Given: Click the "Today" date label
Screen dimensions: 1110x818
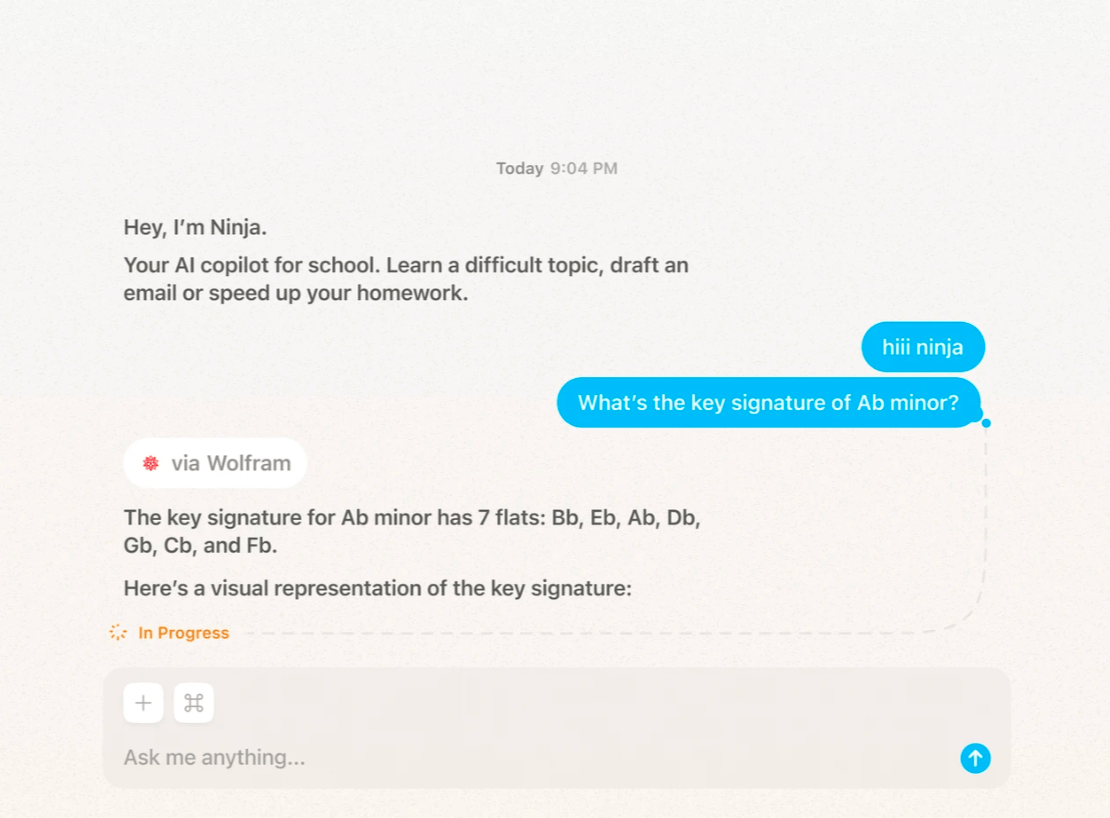Looking at the screenshot, I should (519, 168).
